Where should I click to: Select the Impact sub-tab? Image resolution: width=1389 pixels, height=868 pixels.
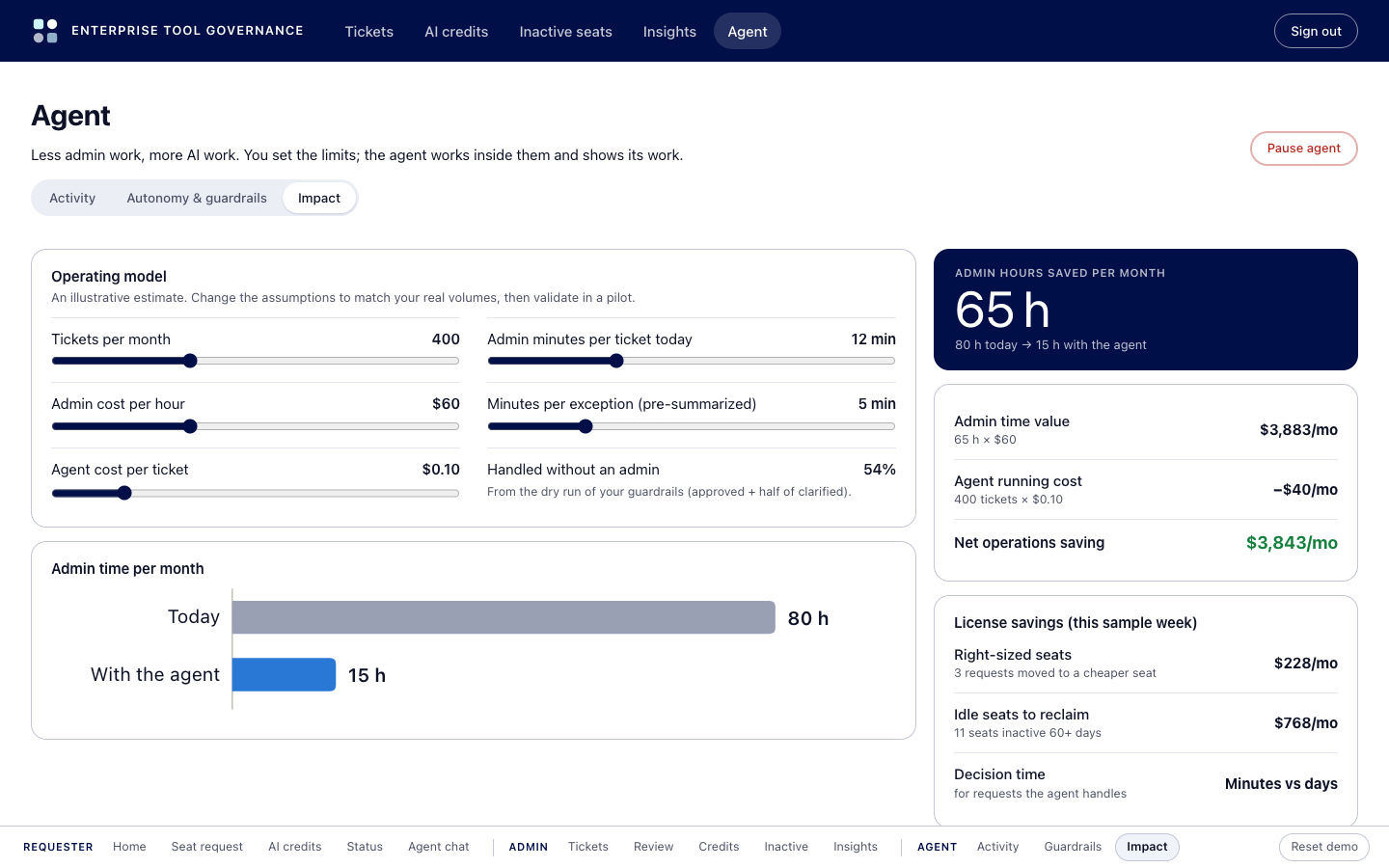[319, 198]
